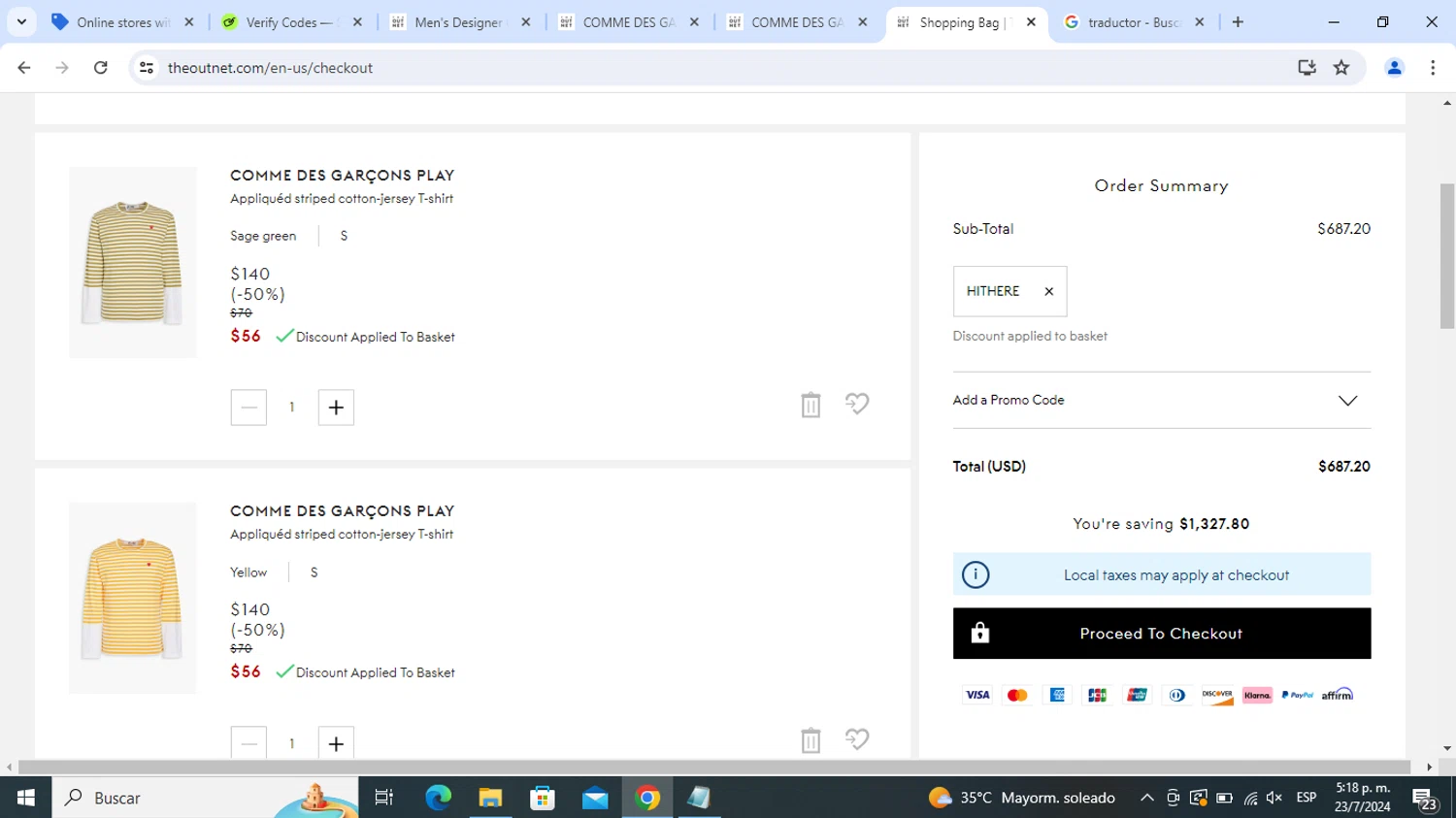This screenshot has height=818, width=1456.
Task: Click the local taxes info icon
Action: coord(976,574)
